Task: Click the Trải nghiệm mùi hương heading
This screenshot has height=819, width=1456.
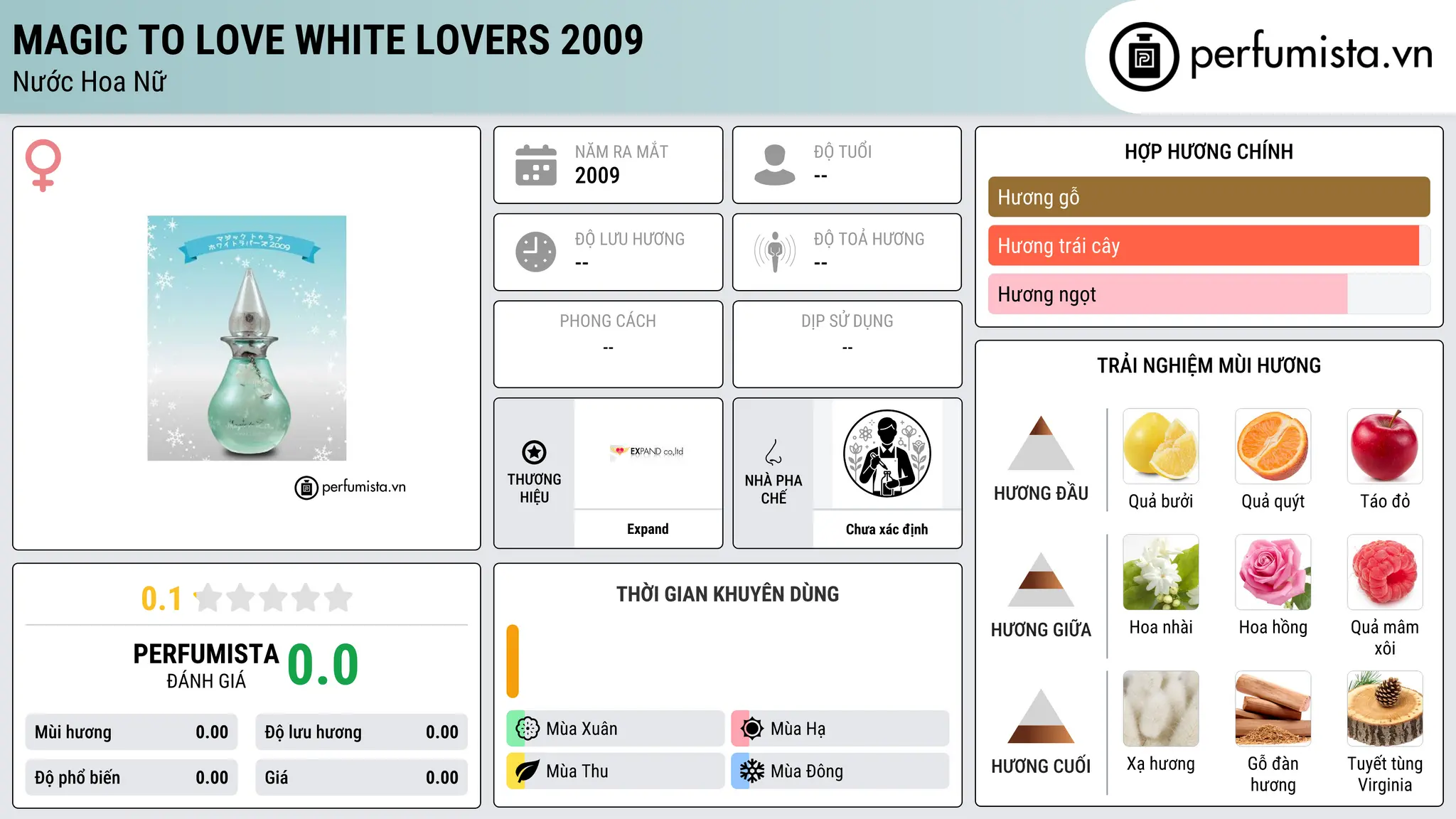Action: (1209, 365)
